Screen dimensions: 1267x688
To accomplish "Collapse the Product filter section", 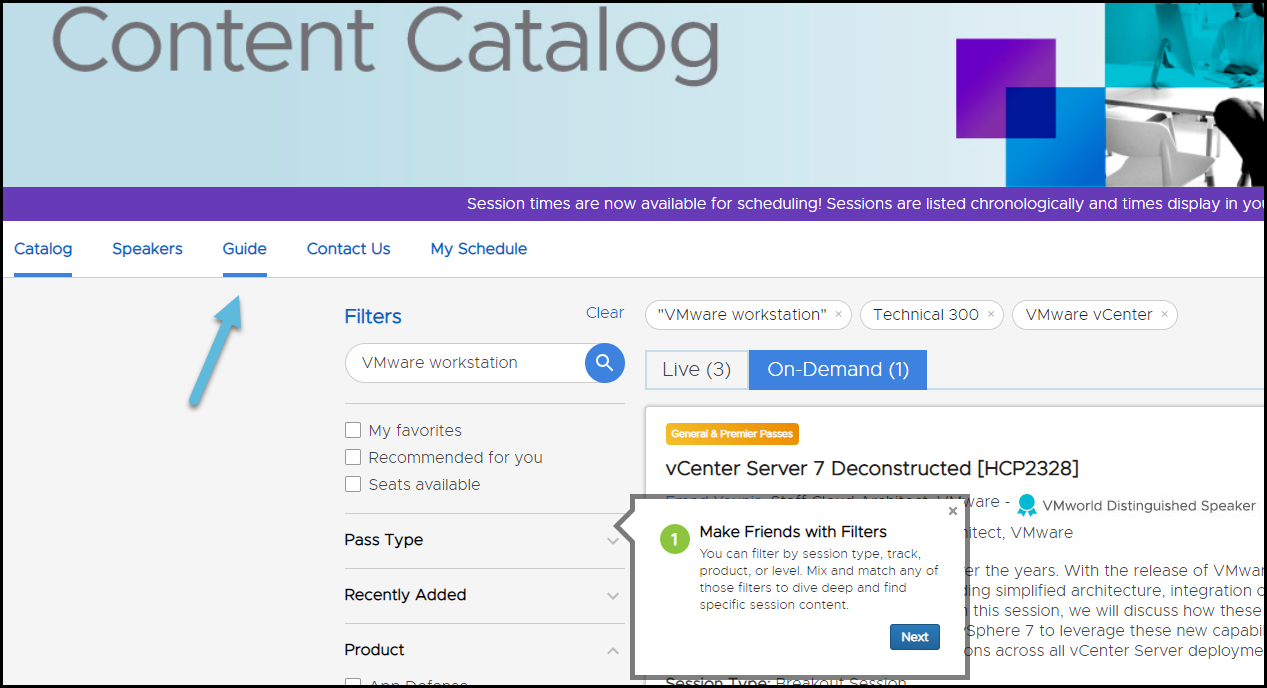I will click(x=484, y=650).
